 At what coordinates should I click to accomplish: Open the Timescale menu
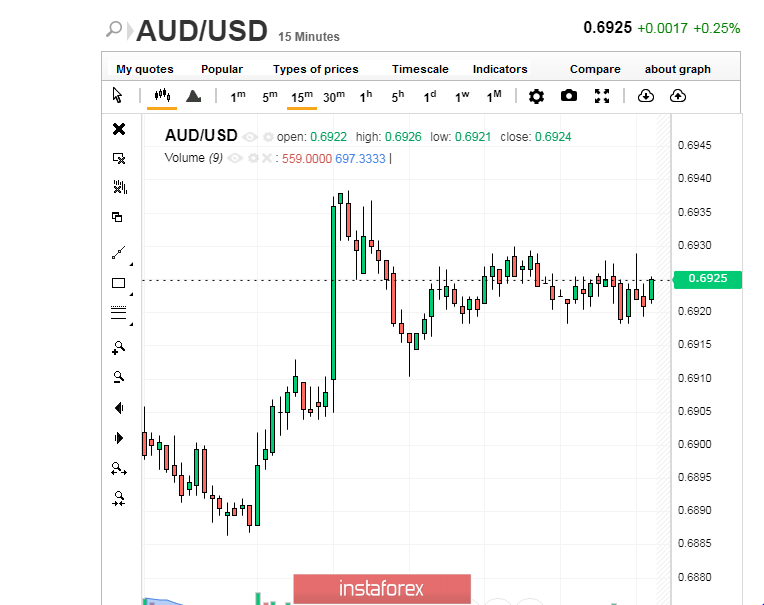coord(420,69)
